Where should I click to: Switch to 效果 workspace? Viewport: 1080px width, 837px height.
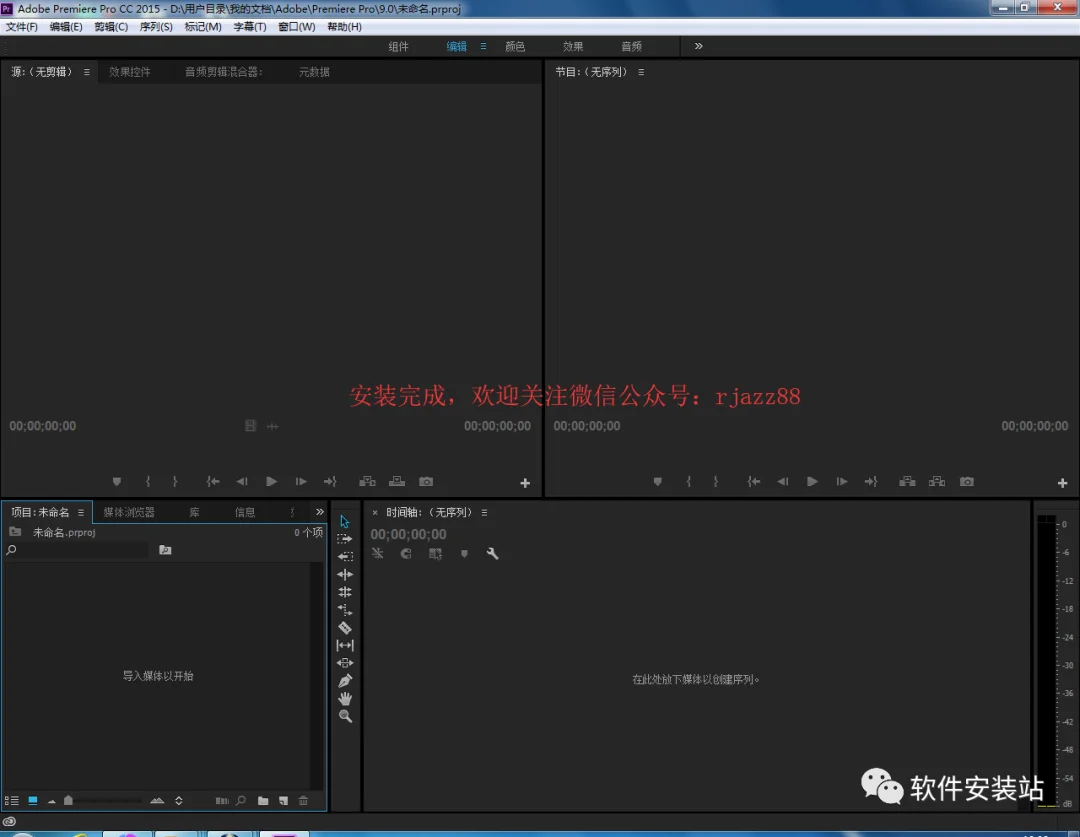[573, 46]
